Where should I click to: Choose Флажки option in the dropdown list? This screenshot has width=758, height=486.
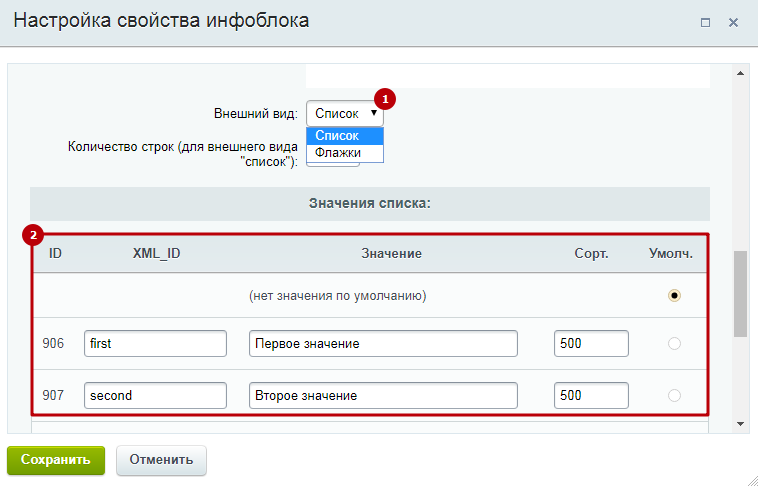click(x=345, y=153)
